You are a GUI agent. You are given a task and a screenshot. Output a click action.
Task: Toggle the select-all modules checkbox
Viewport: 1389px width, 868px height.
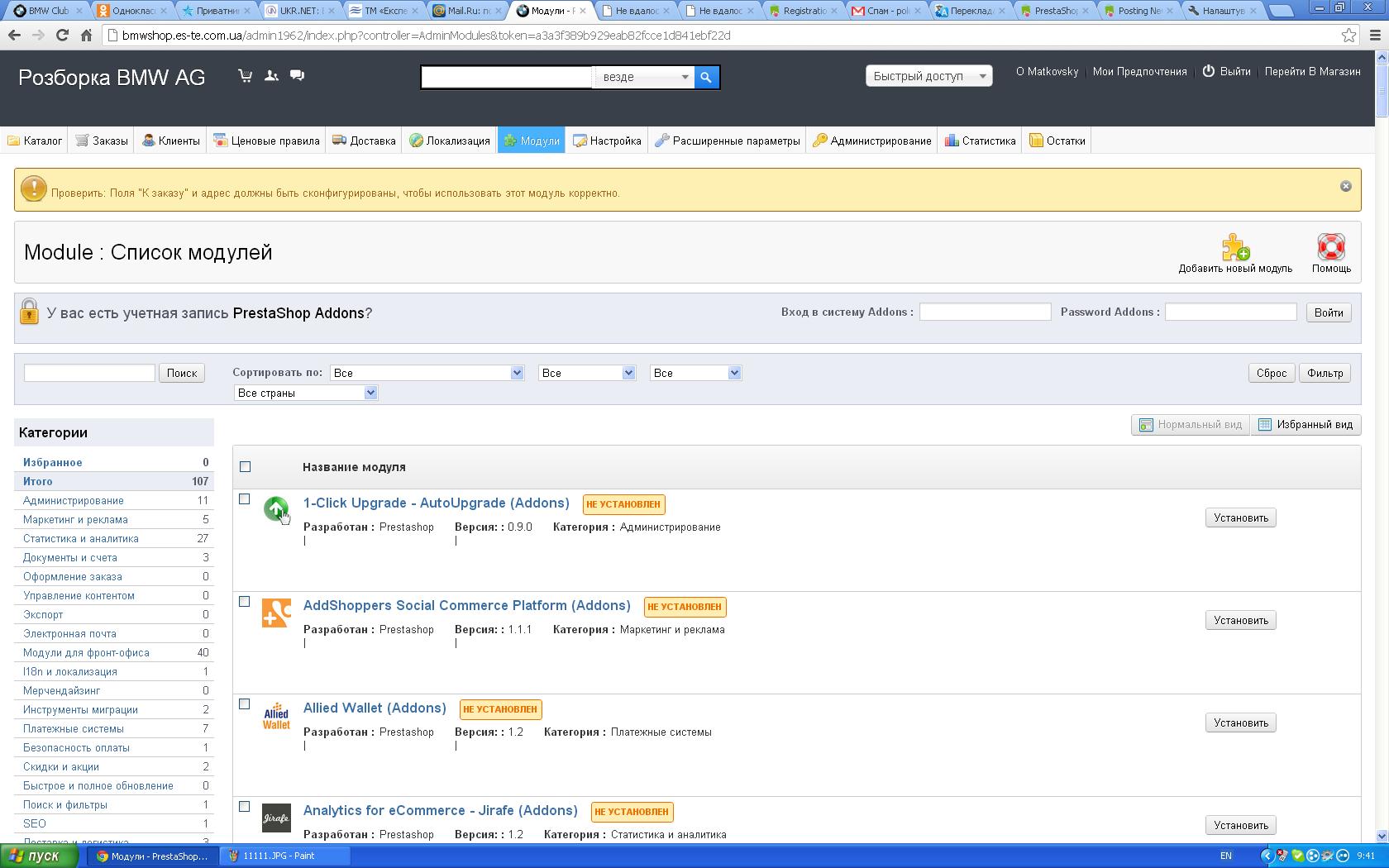(x=245, y=467)
